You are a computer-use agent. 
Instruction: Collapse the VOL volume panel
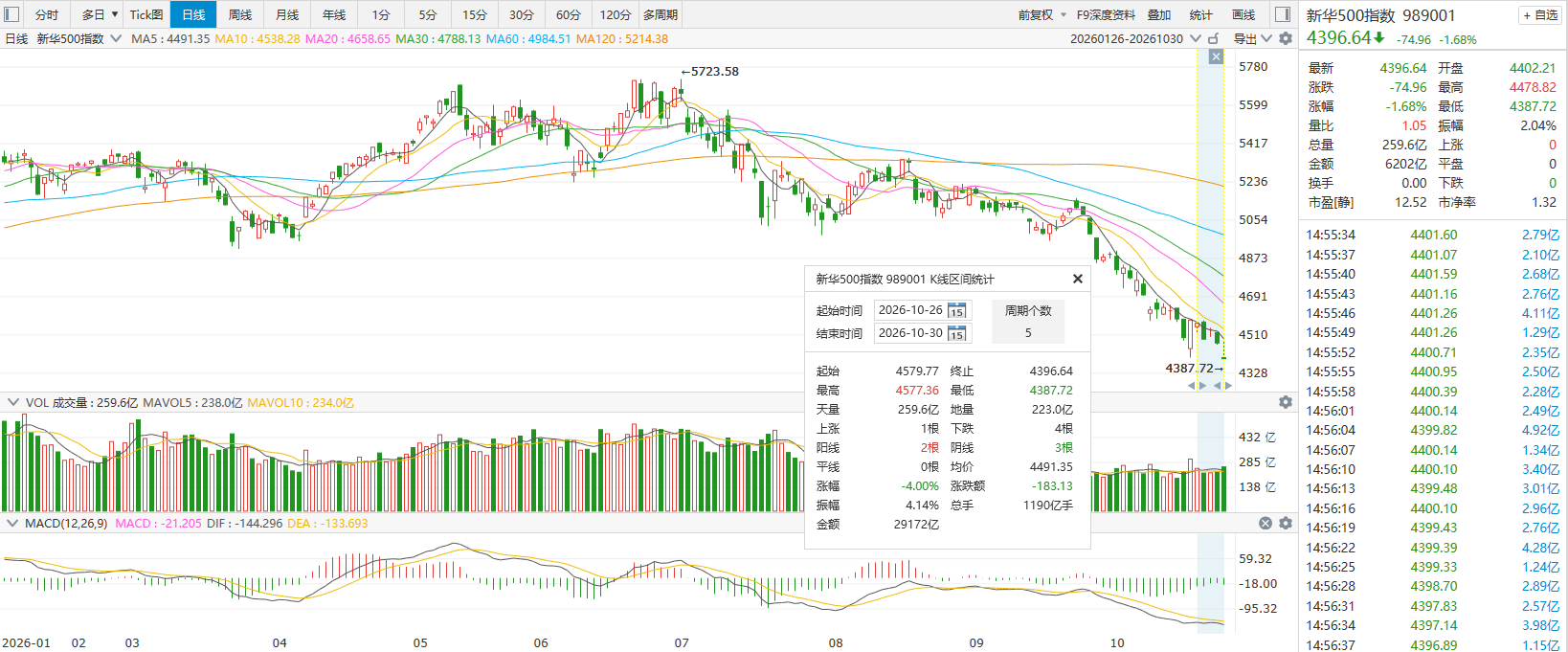coord(13,402)
